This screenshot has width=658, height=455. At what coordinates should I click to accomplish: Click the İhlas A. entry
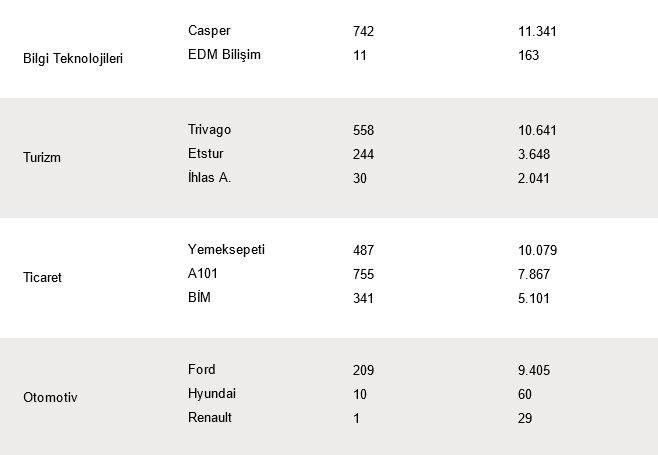coord(209,177)
